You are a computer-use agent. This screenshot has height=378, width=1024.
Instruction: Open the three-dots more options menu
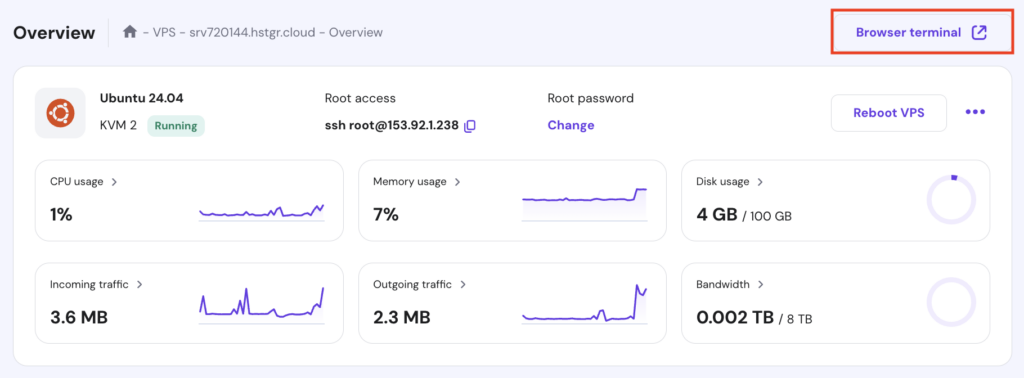click(x=975, y=112)
